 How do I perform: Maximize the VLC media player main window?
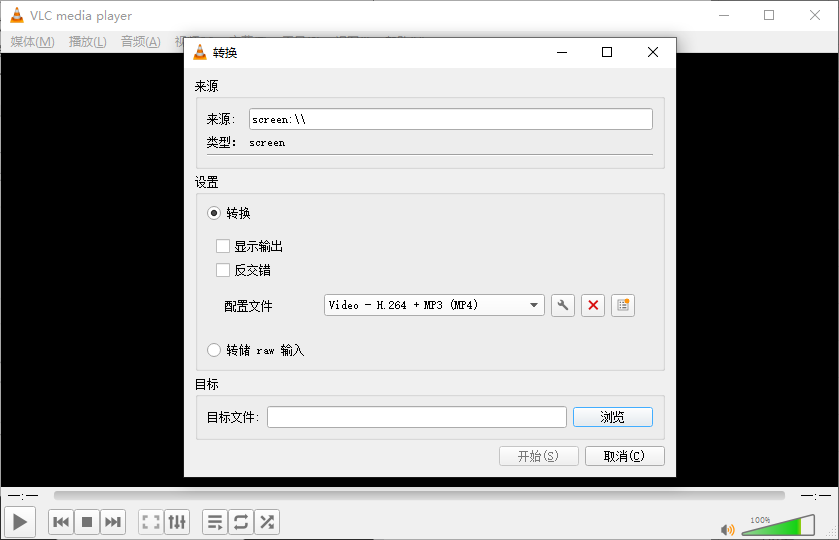(769, 15)
